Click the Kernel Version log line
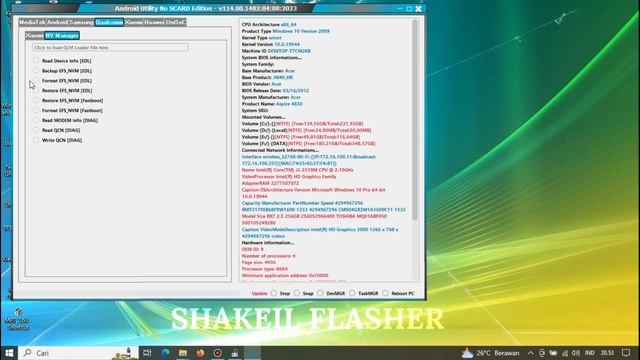Screen dimensions: 640x360 [x=271, y=44]
